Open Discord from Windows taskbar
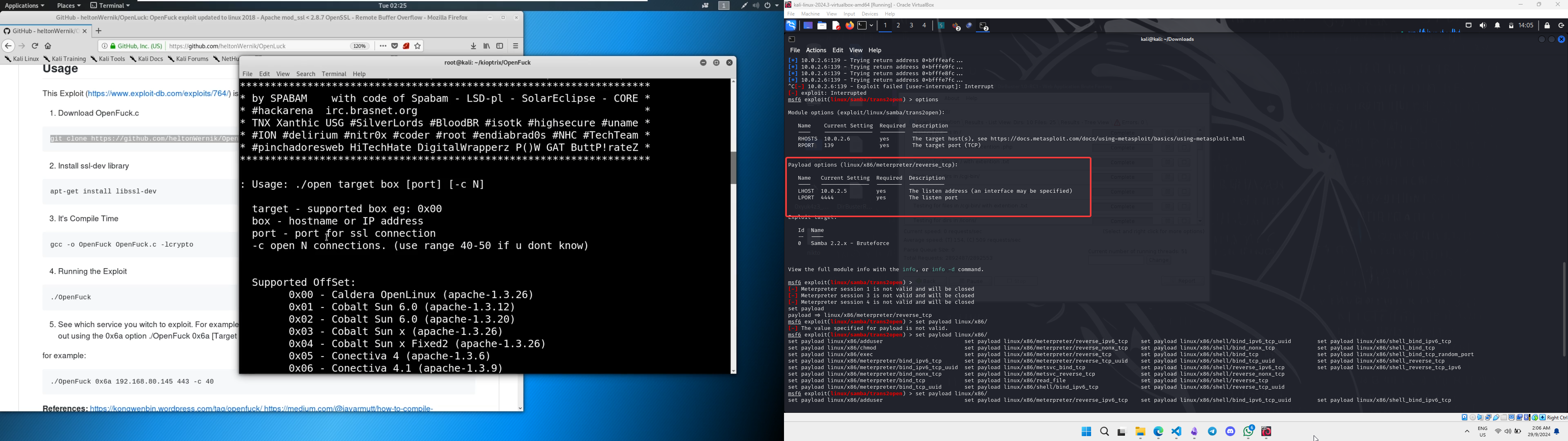 click(1230, 432)
